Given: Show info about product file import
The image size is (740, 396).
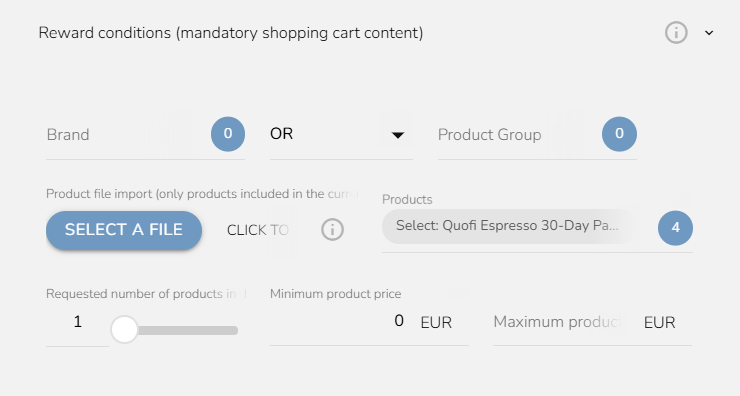Looking at the screenshot, I should [x=332, y=230].
